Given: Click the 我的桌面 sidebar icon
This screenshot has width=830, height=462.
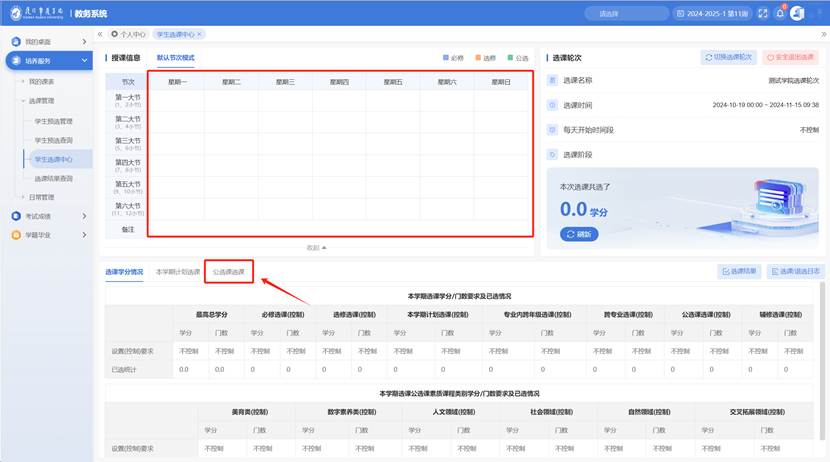Looking at the screenshot, I should [x=16, y=41].
